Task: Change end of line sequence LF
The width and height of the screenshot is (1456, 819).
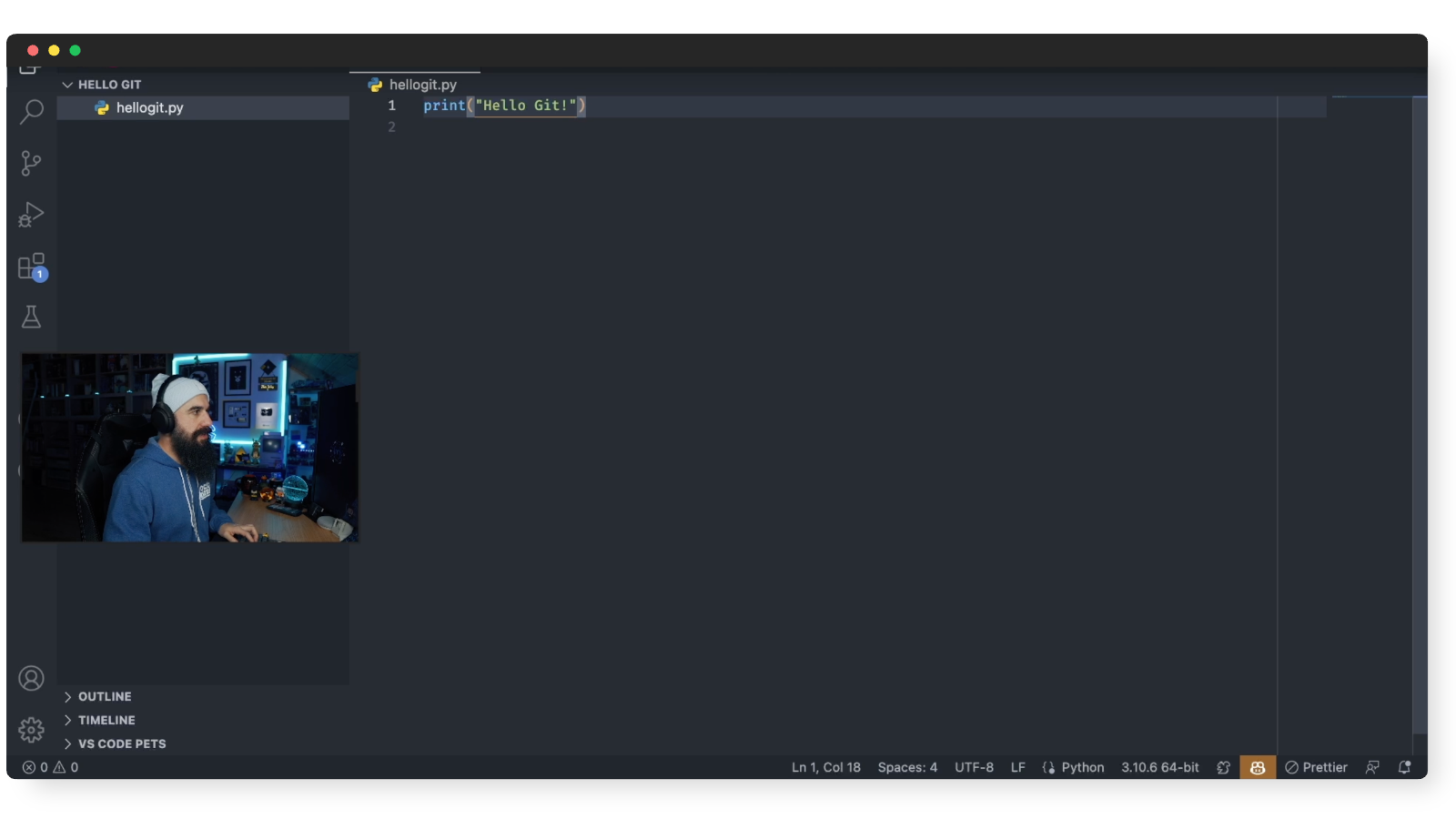Action: [1017, 767]
